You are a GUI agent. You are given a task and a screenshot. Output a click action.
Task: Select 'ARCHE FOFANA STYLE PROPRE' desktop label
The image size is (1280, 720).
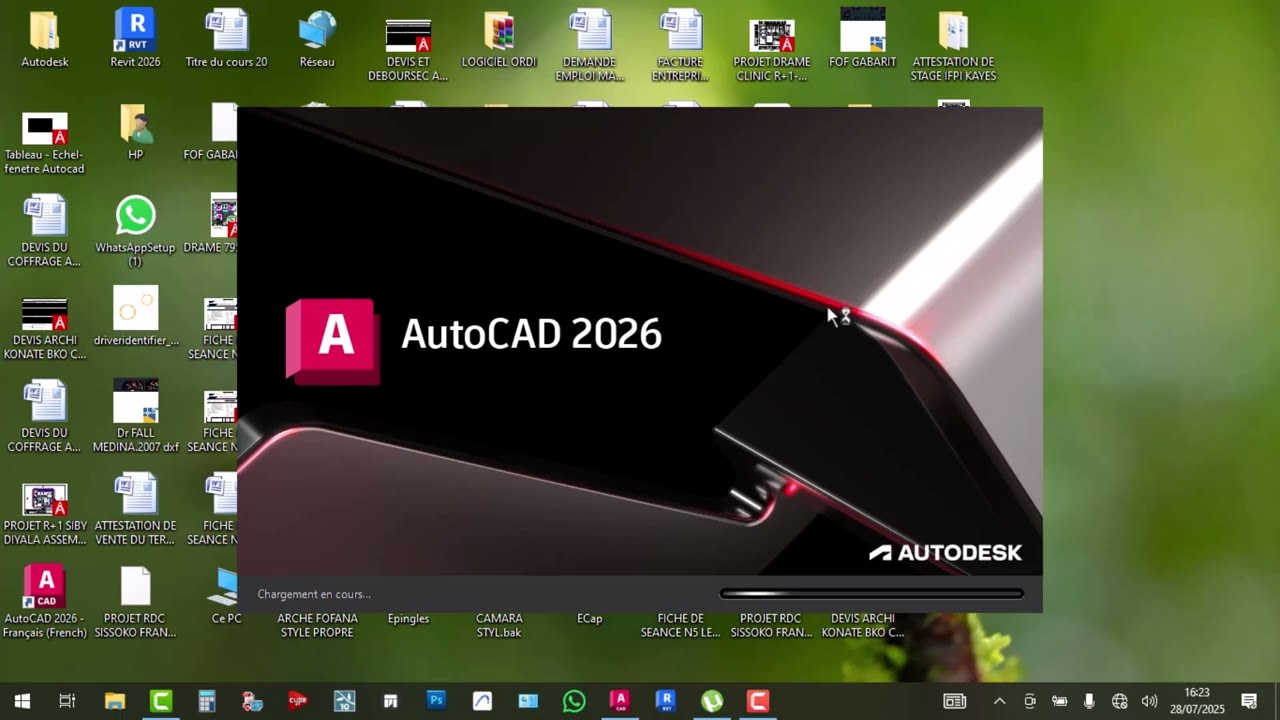317,625
